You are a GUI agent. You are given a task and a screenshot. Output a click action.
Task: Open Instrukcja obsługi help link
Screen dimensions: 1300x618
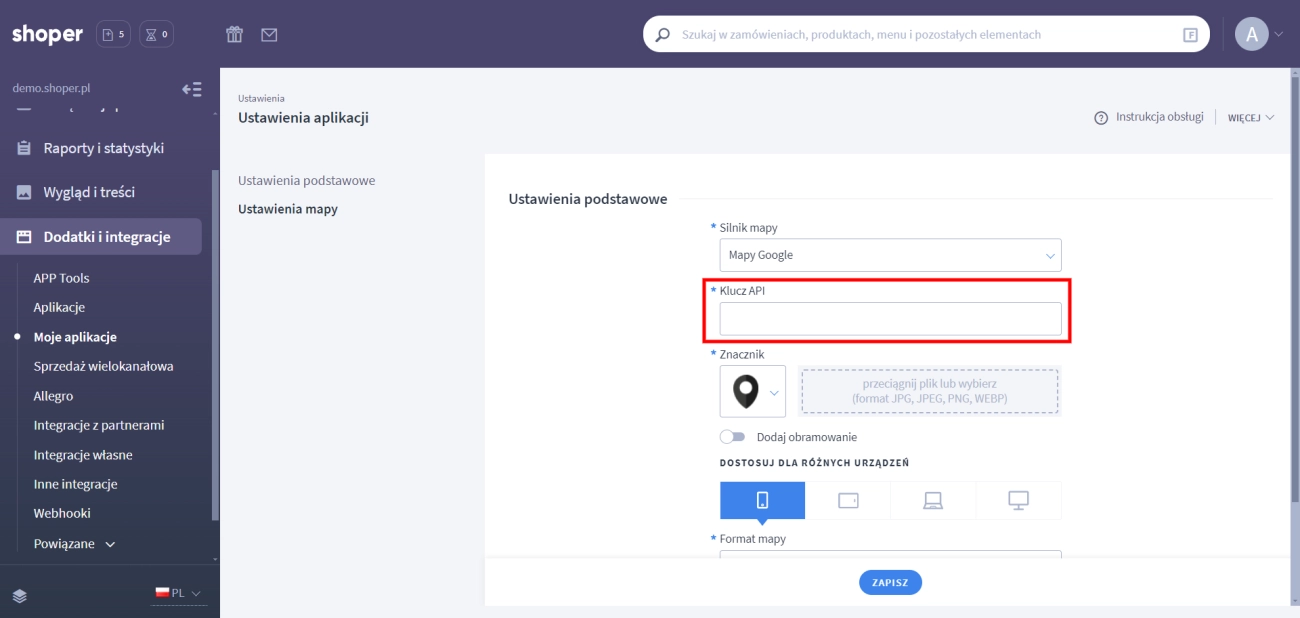1149,117
